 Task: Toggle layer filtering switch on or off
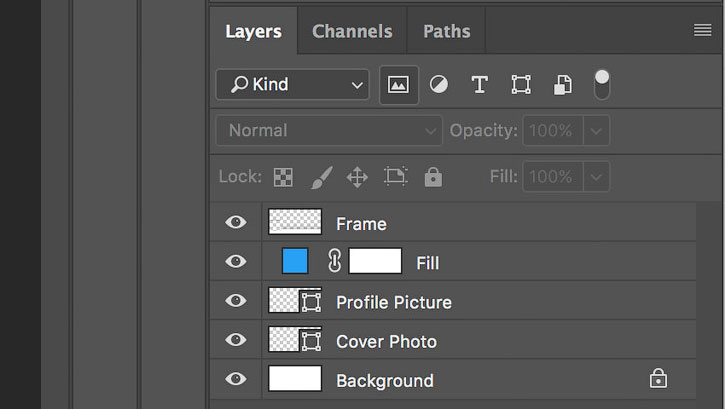(x=602, y=85)
